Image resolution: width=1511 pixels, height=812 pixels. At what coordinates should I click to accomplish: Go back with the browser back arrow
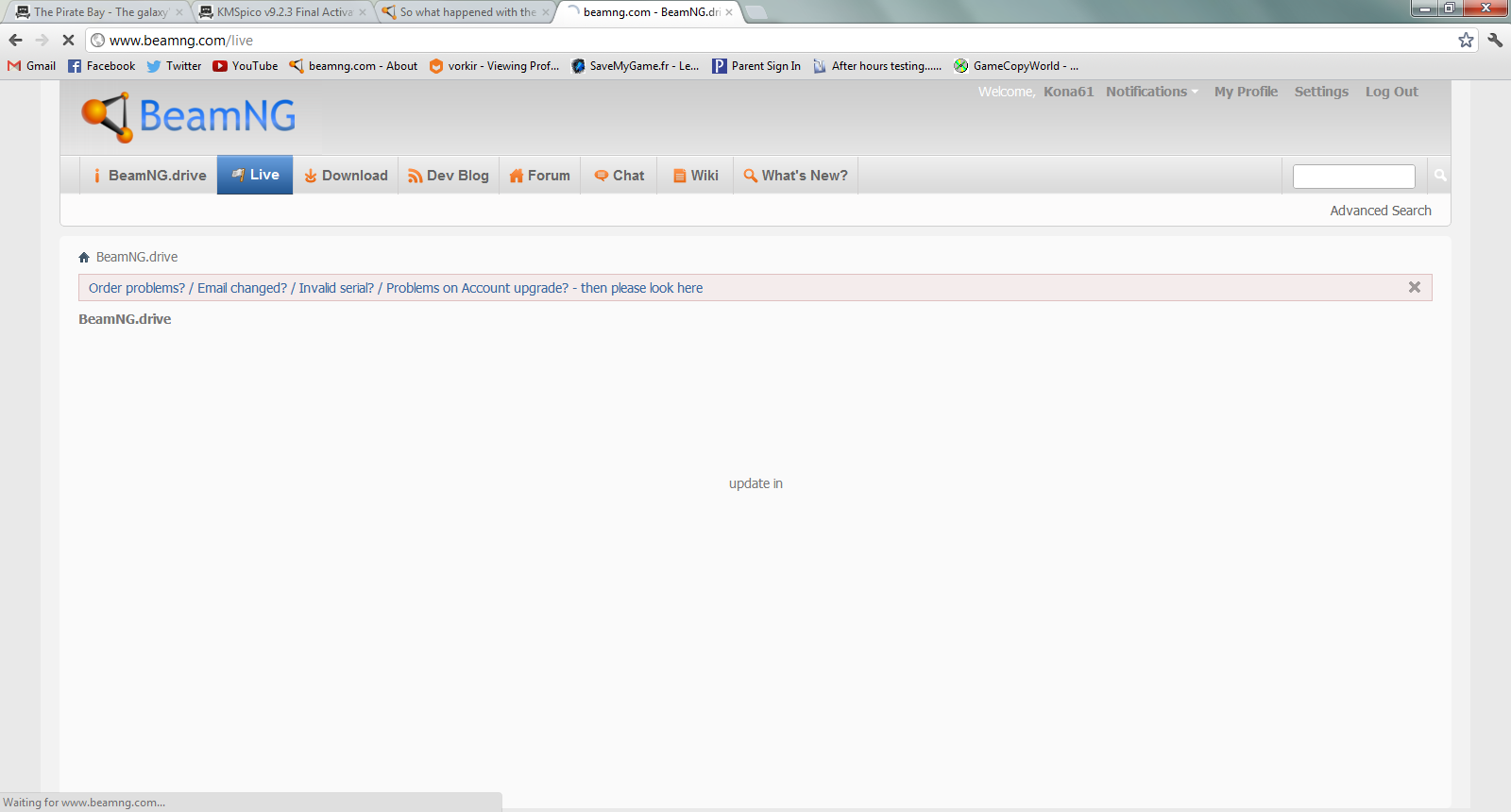tap(15, 40)
